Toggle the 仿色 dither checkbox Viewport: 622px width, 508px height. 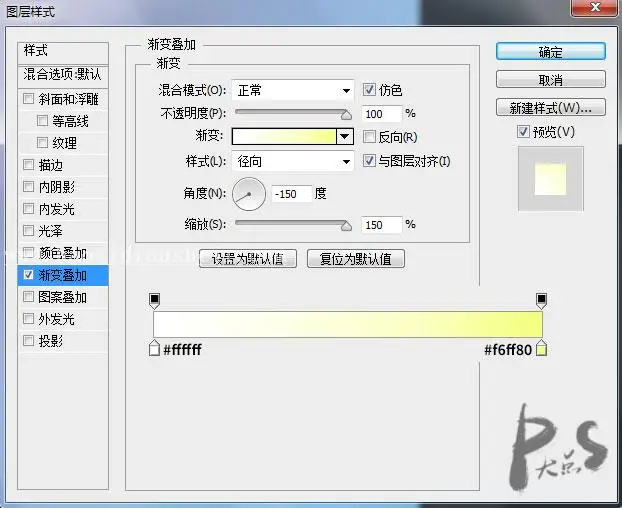[x=369, y=90]
